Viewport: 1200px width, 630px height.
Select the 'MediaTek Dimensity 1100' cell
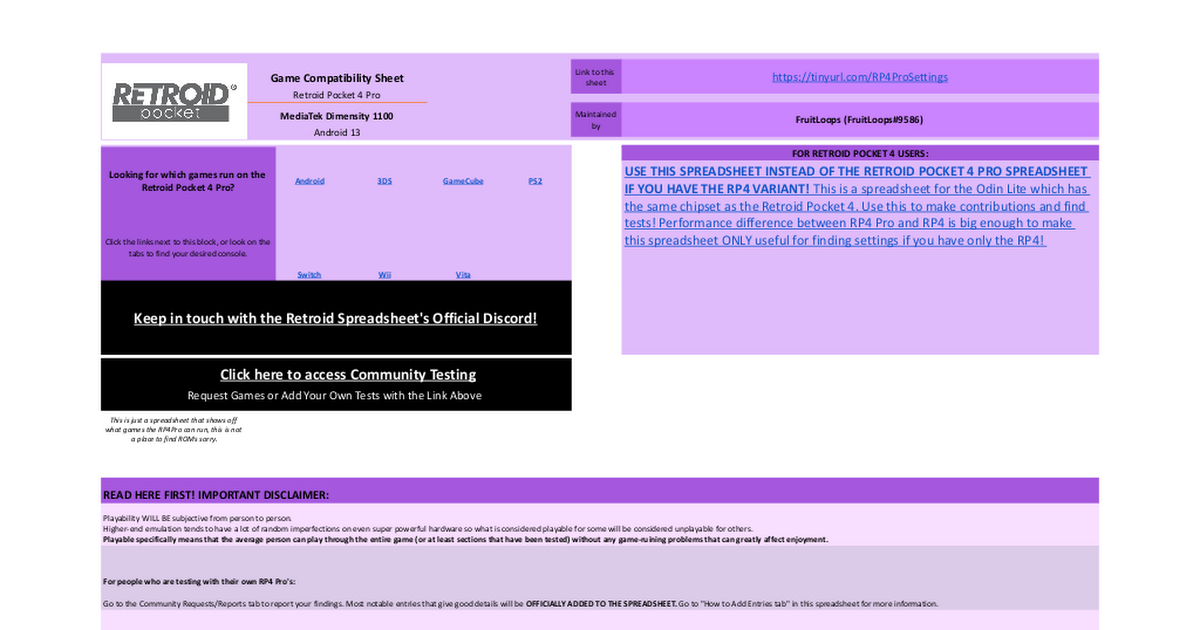click(x=337, y=116)
